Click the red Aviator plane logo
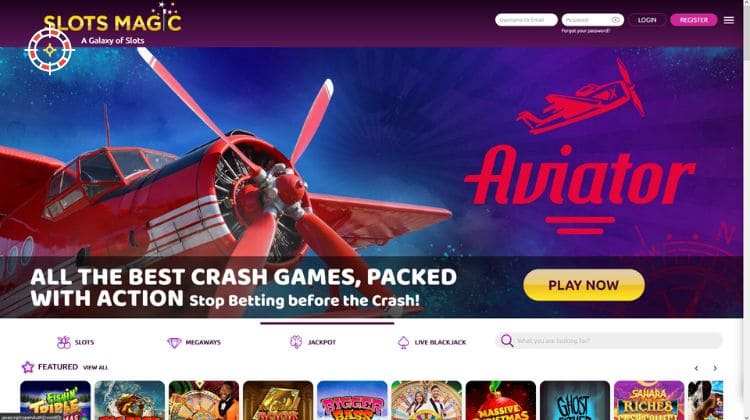This screenshot has width=750, height=420. tap(580, 98)
